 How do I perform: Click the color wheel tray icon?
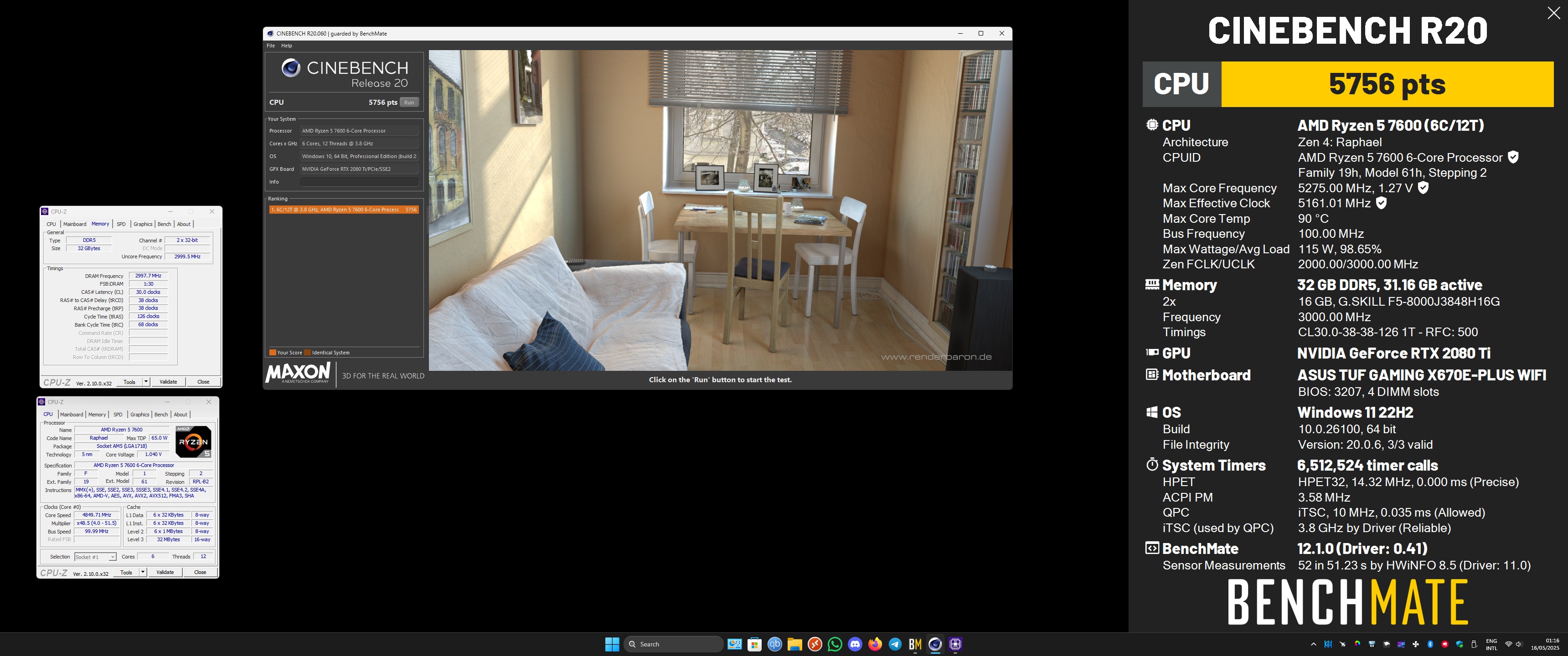[x=1357, y=644]
